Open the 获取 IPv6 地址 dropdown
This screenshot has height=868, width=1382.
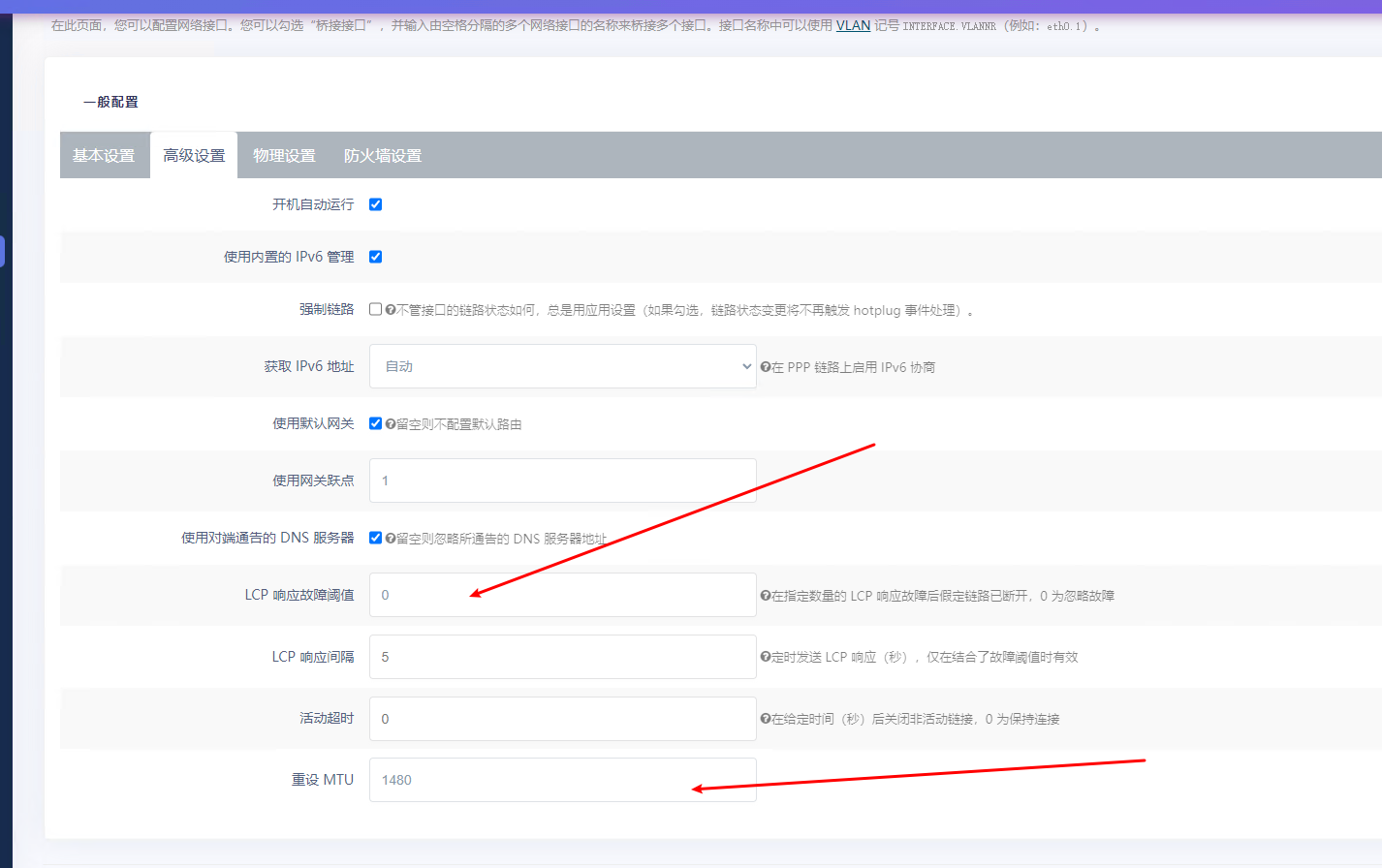click(x=562, y=367)
